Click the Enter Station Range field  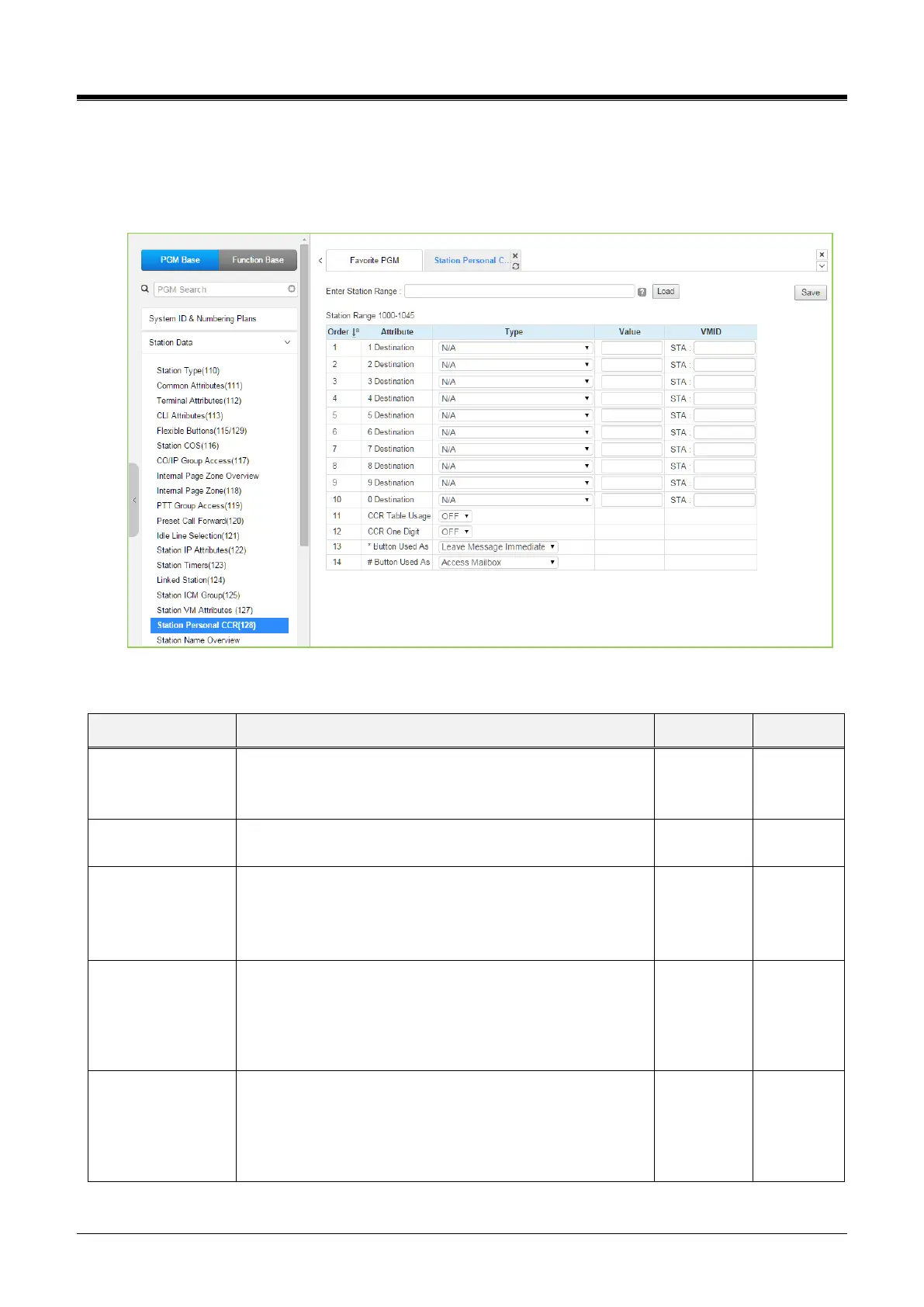[519, 291]
